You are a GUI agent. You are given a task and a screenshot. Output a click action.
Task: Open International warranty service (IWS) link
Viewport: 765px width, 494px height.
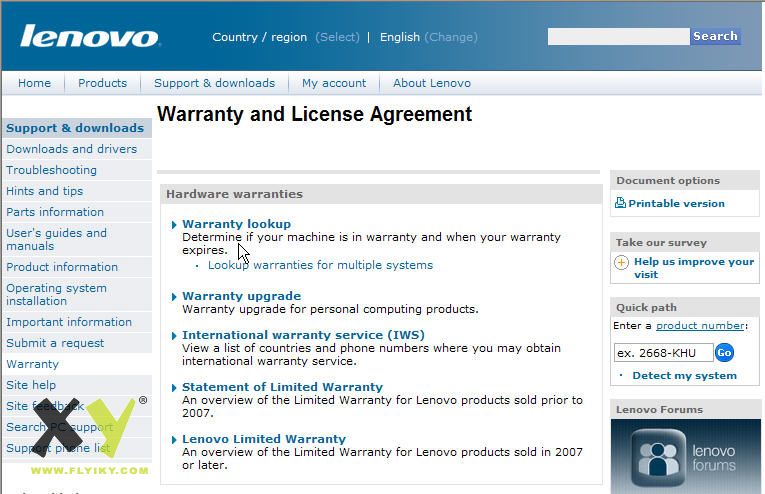[x=303, y=335]
